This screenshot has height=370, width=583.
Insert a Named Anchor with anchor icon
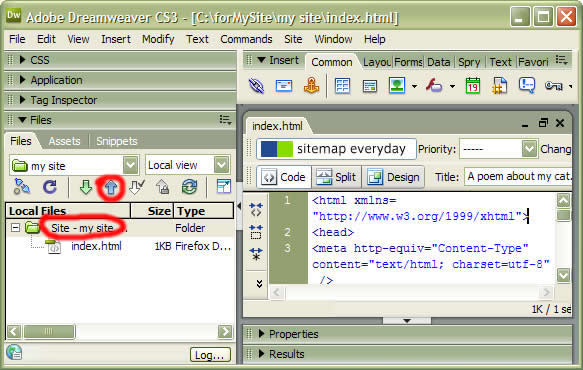click(311, 86)
